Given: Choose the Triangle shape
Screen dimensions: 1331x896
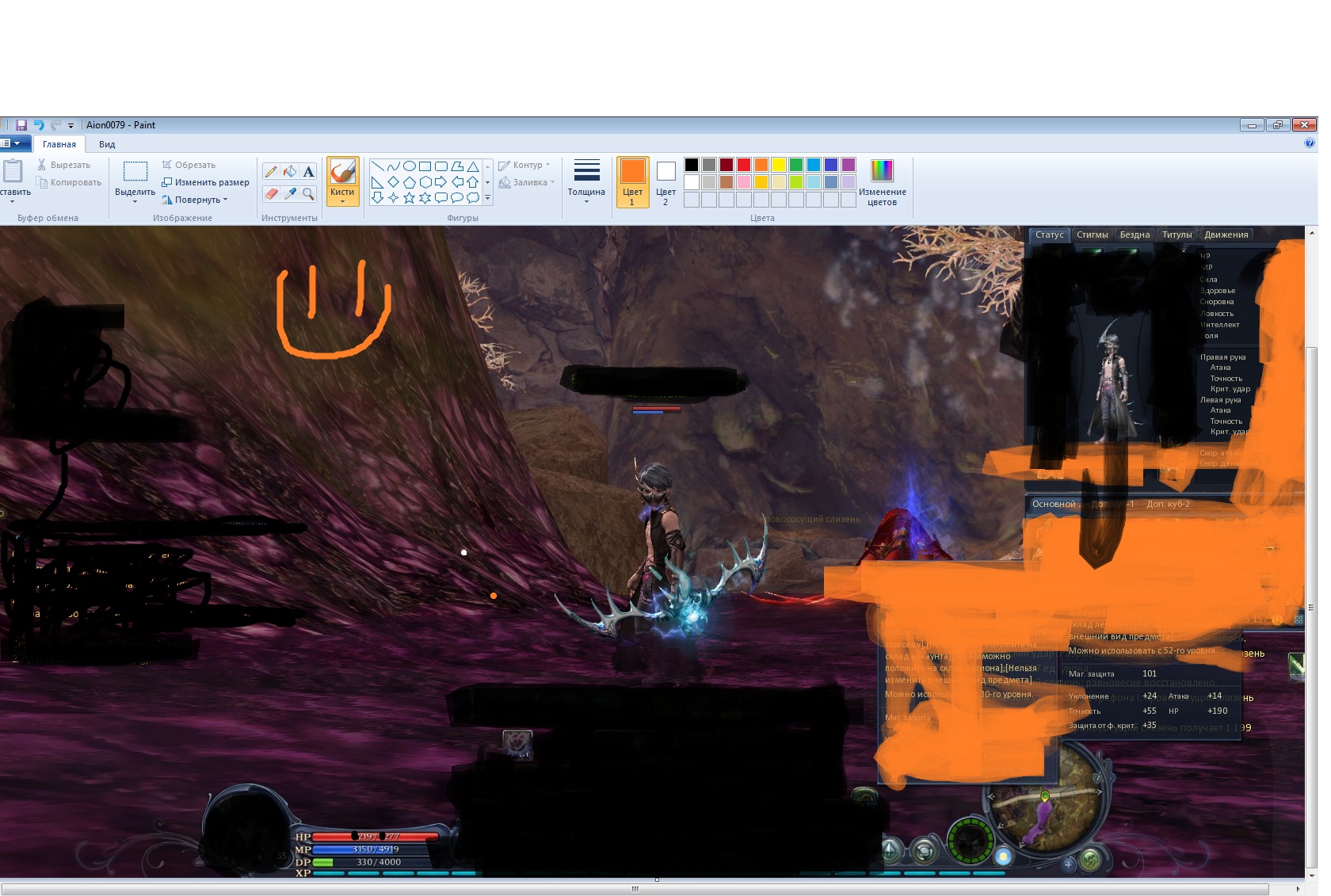Looking at the screenshot, I should (x=473, y=166).
